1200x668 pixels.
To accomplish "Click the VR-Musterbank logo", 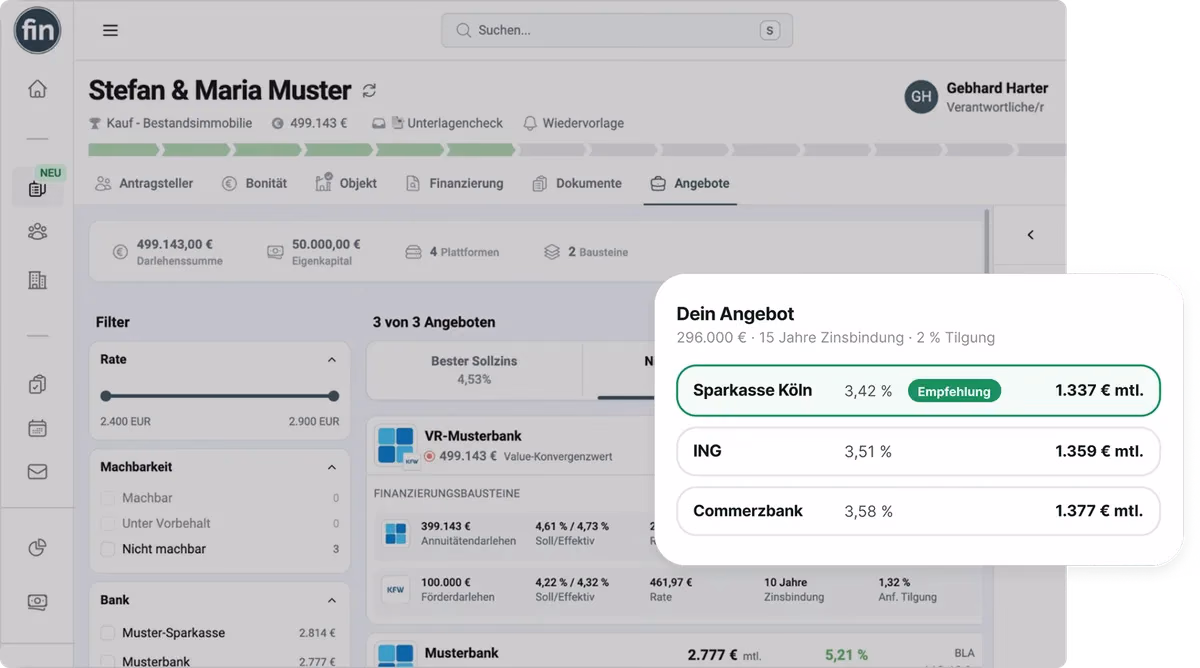I will click(395, 445).
